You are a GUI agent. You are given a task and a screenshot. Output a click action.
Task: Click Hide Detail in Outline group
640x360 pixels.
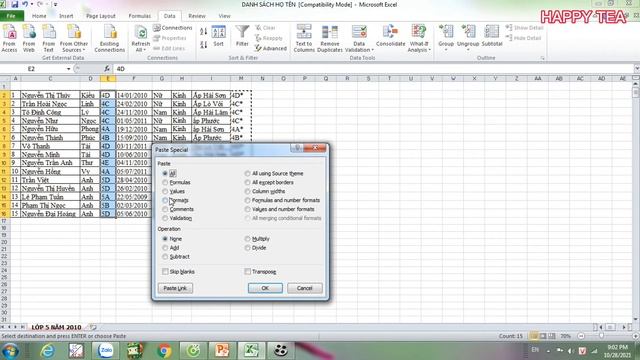tap(524, 38)
